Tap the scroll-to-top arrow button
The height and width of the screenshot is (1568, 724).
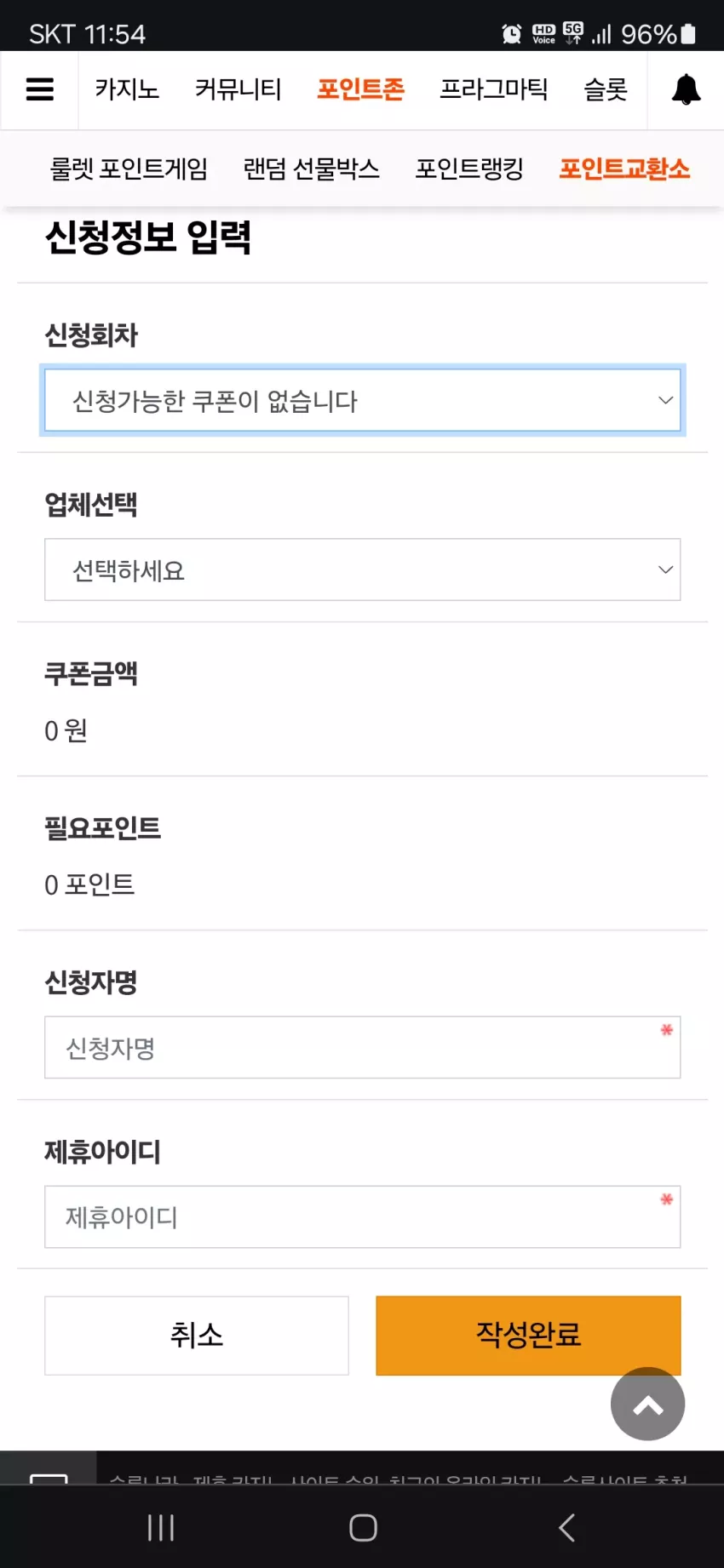pos(647,1404)
